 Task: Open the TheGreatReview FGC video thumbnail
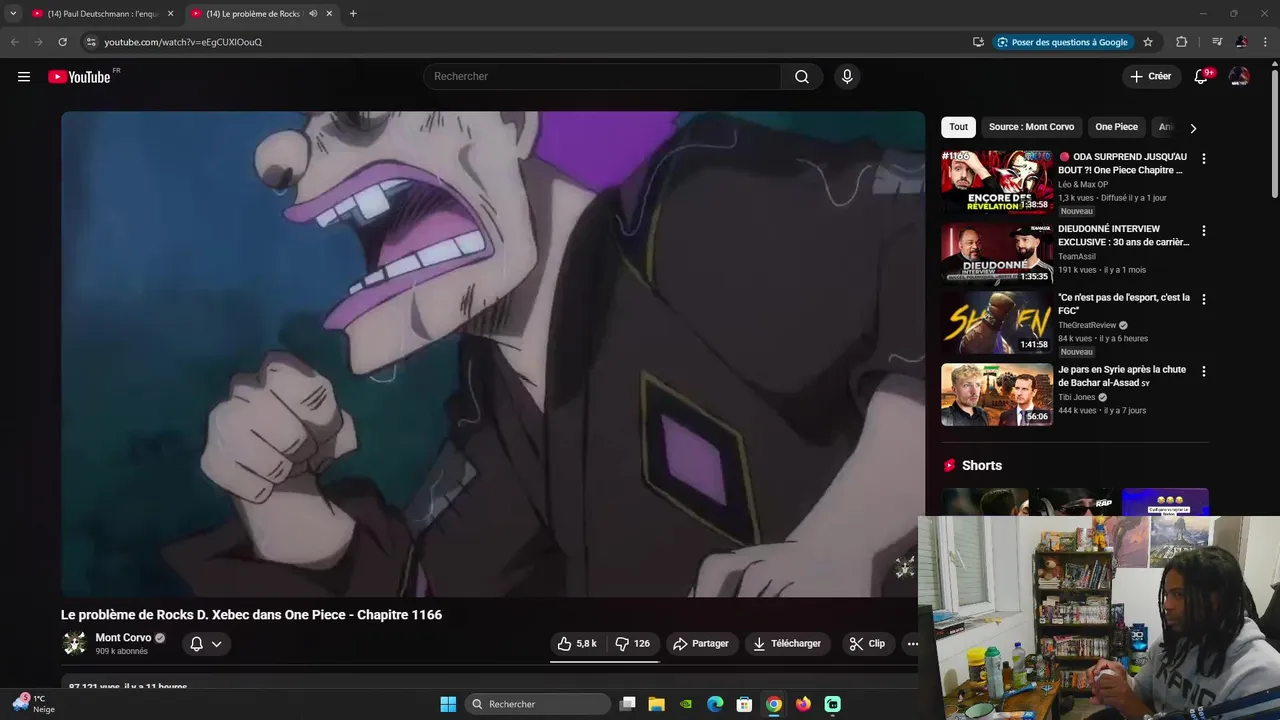tap(997, 323)
